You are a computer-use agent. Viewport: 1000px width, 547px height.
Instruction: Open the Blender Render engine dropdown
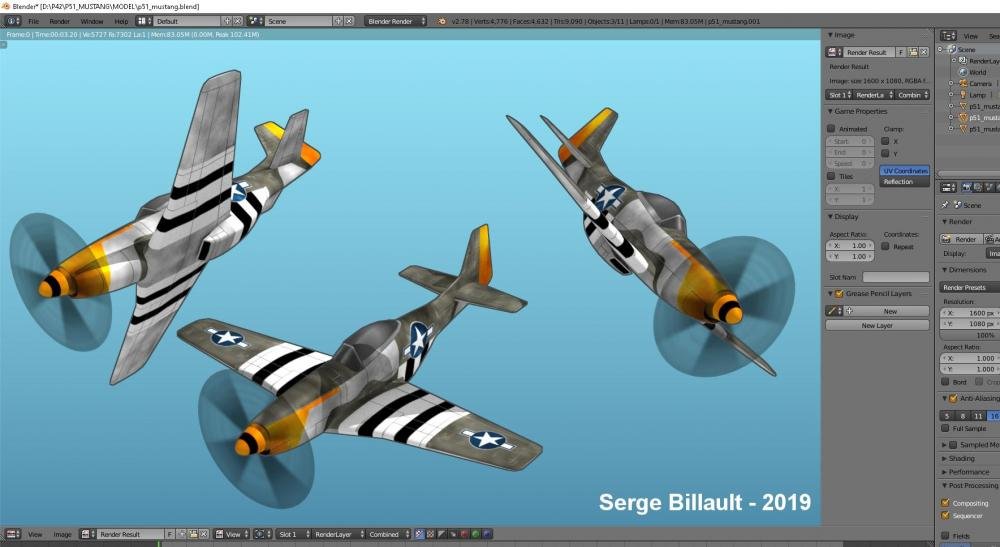[x=395, y=21]
